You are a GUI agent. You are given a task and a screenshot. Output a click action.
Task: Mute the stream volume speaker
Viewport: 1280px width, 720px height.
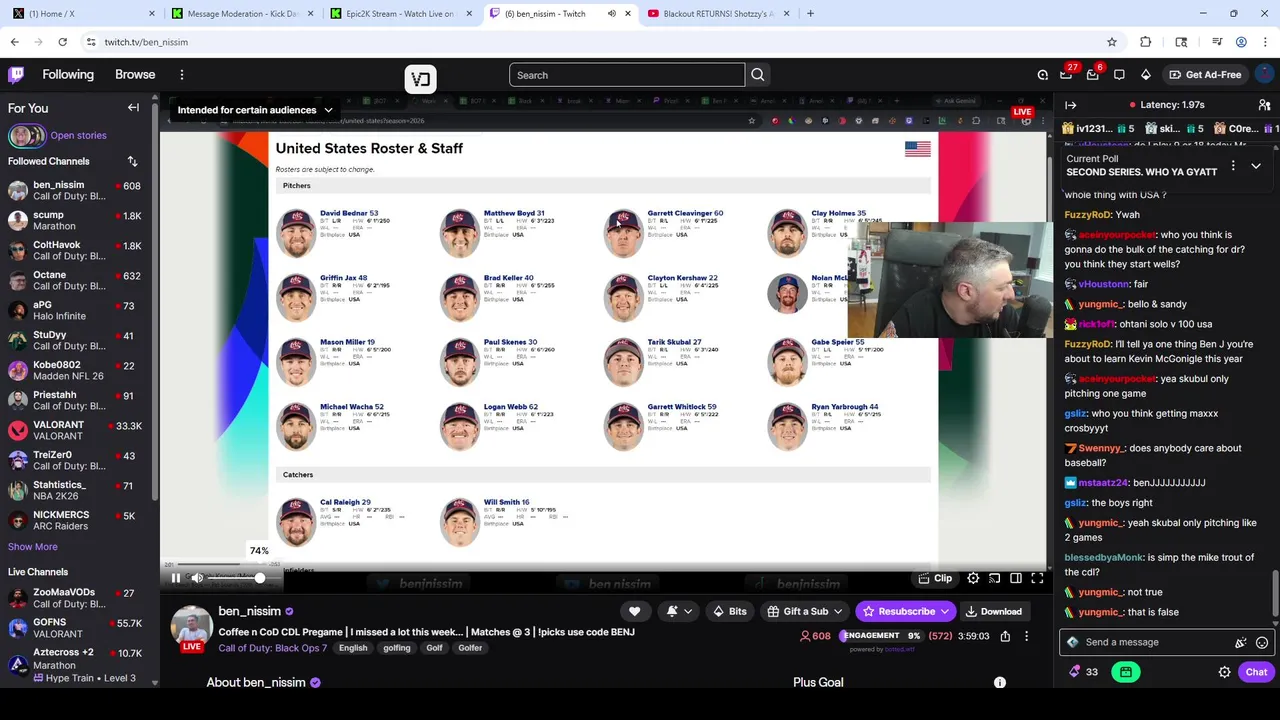(x=197, y=578)
